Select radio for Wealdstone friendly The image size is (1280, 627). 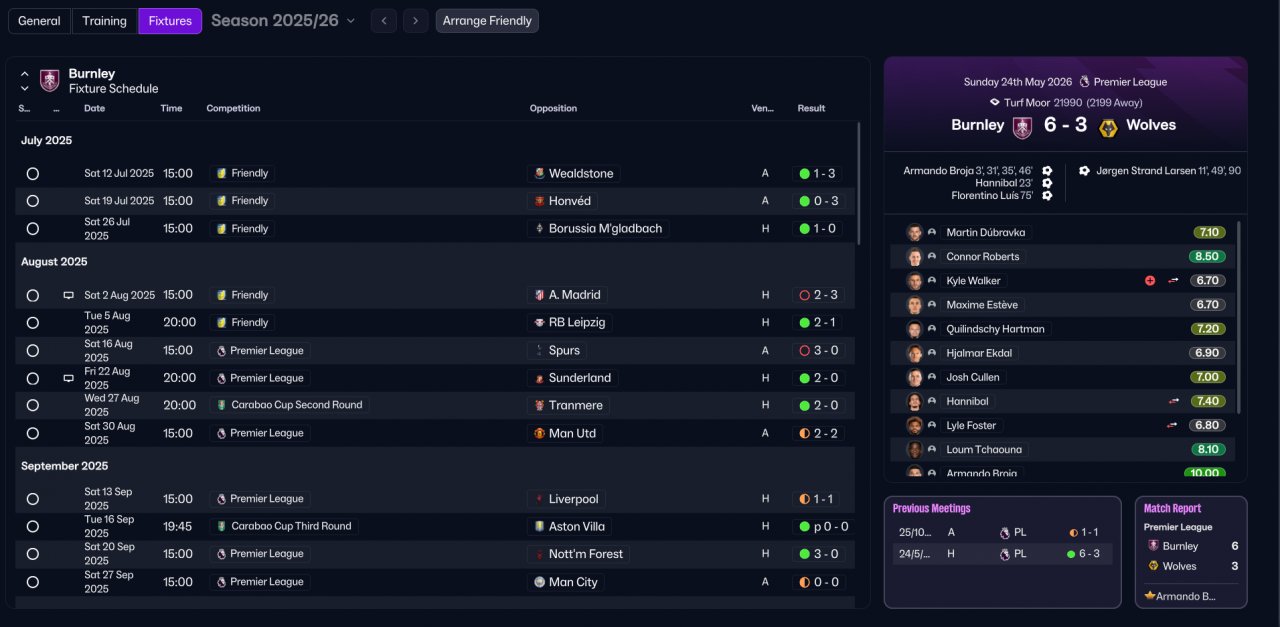pyautogui.click(x=33, y=174)
